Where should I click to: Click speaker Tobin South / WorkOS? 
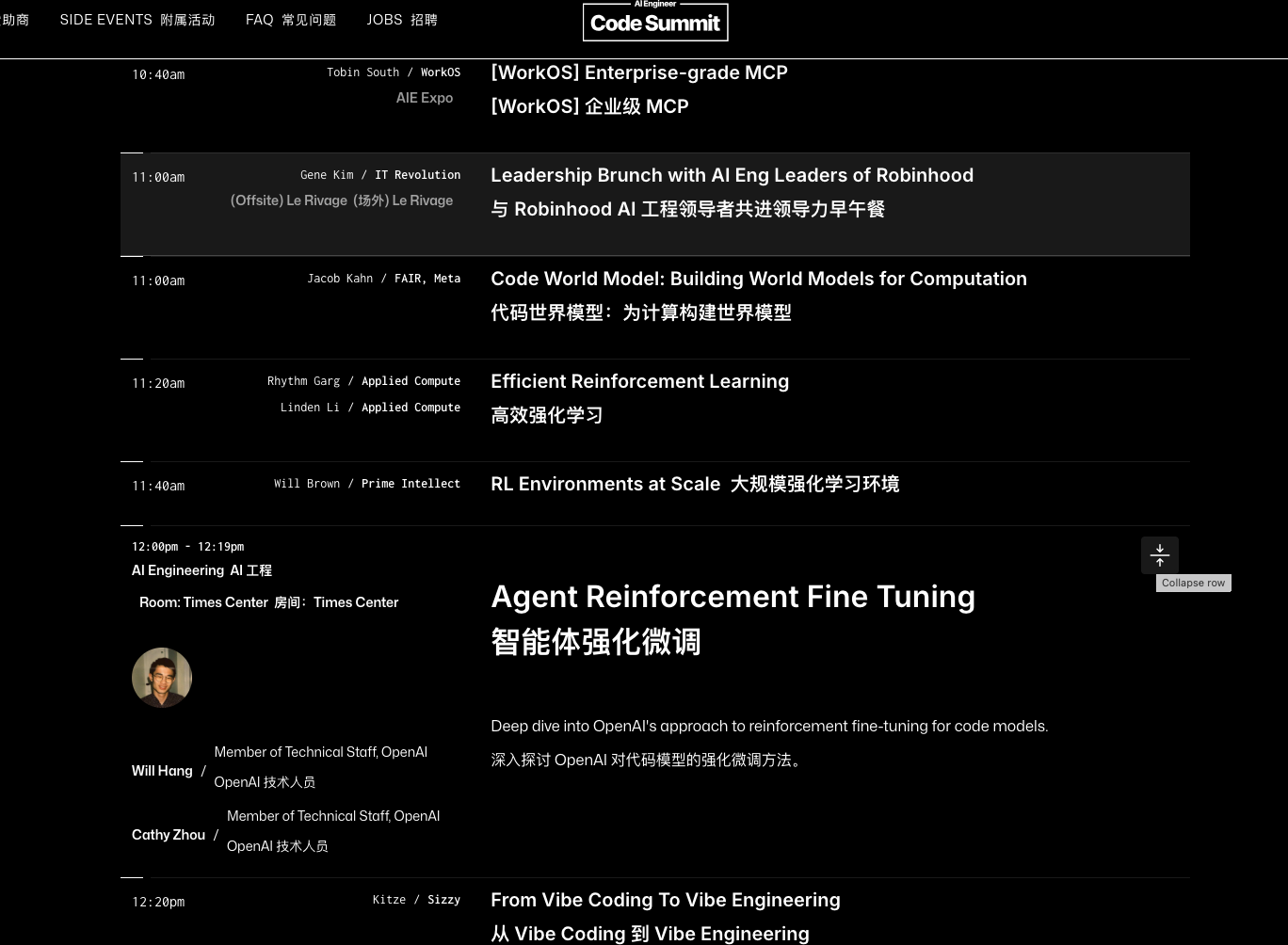coord(394,72)
